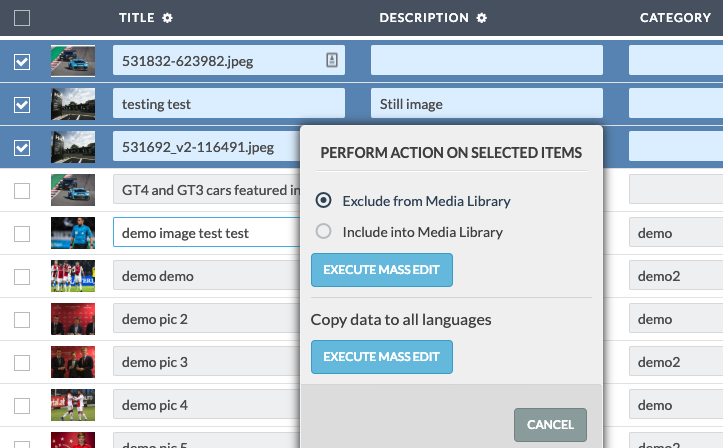Check the demo demo row checkbox
723x448 pixels.
click(x=22, y=277)
